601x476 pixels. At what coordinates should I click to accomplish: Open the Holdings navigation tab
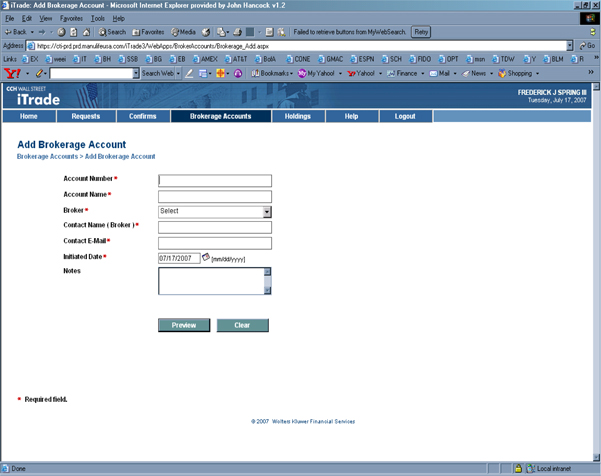298,117
